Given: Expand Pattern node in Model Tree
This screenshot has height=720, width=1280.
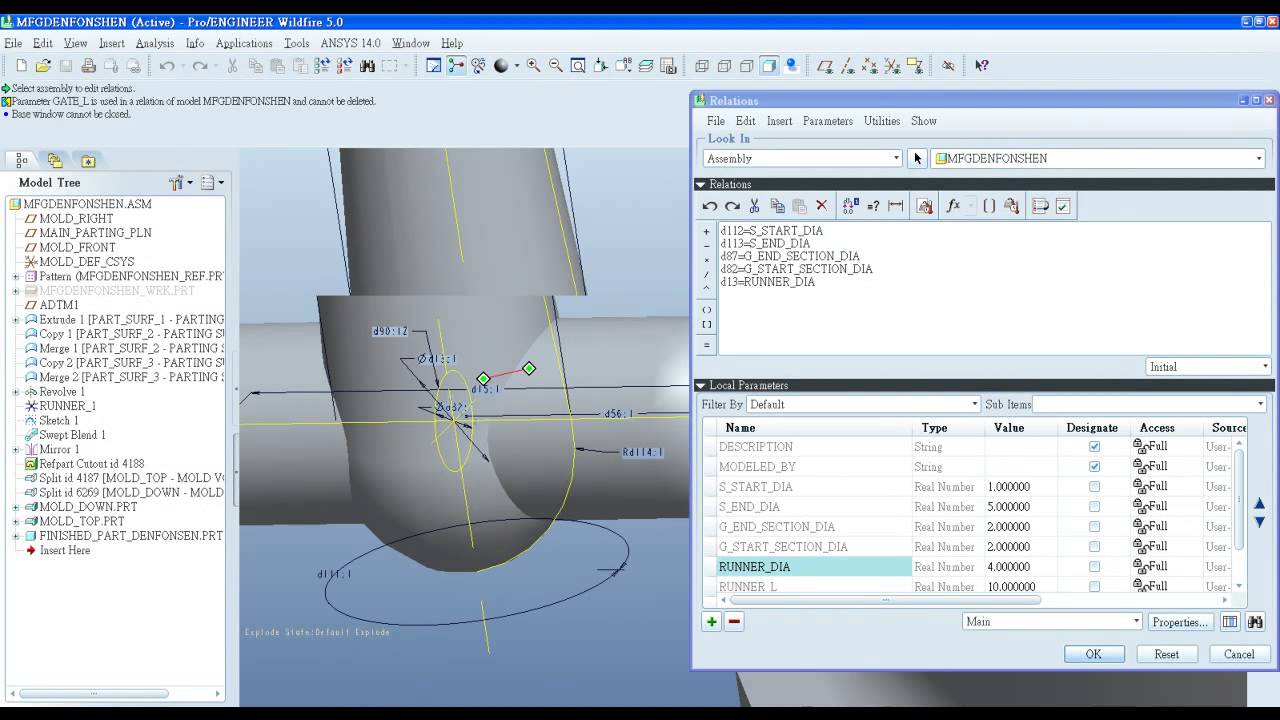Looking at the screenshot, I should (x=15, y=276).
